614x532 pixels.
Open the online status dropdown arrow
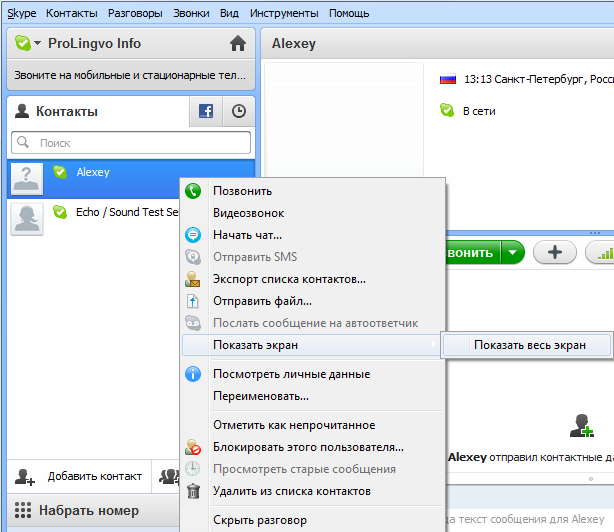pyautogui.click(x=38, y=43)
